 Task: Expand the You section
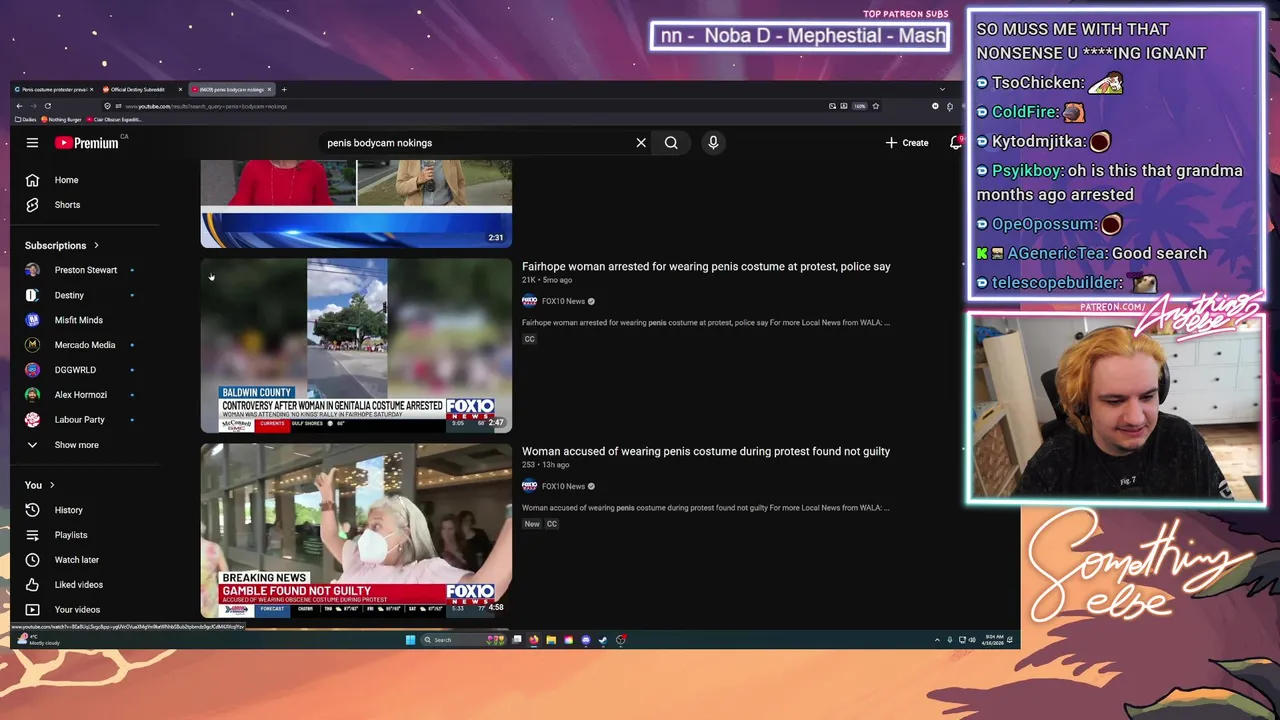[40, 485]
